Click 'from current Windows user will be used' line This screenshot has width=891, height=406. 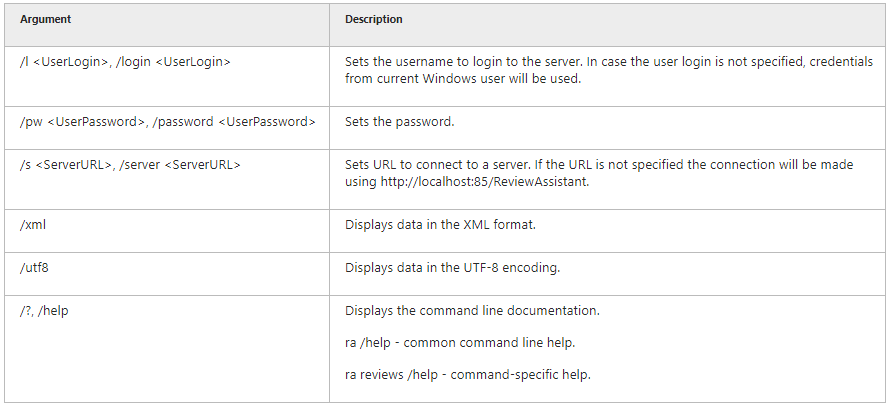pos(463,79)
